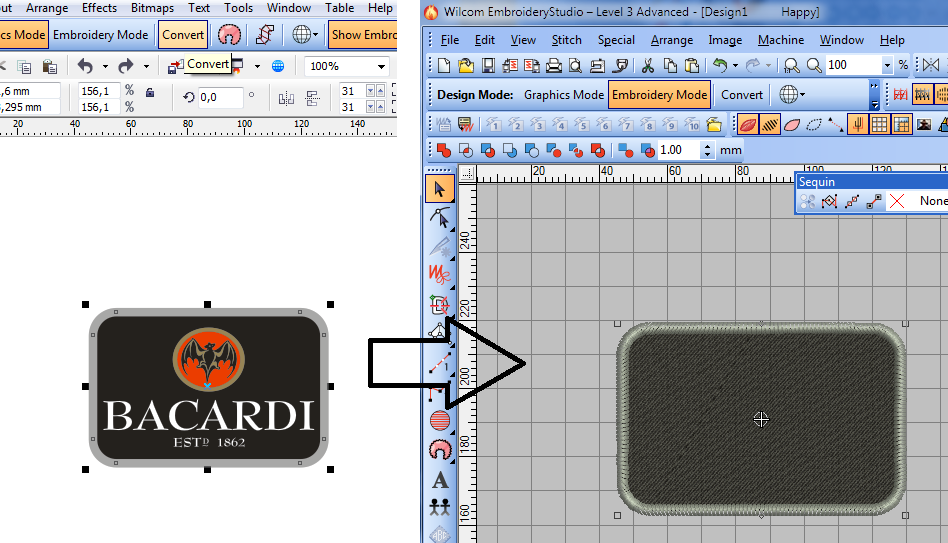
Task: Activate the Zoom magnifier tool
Action: [813, 65]
